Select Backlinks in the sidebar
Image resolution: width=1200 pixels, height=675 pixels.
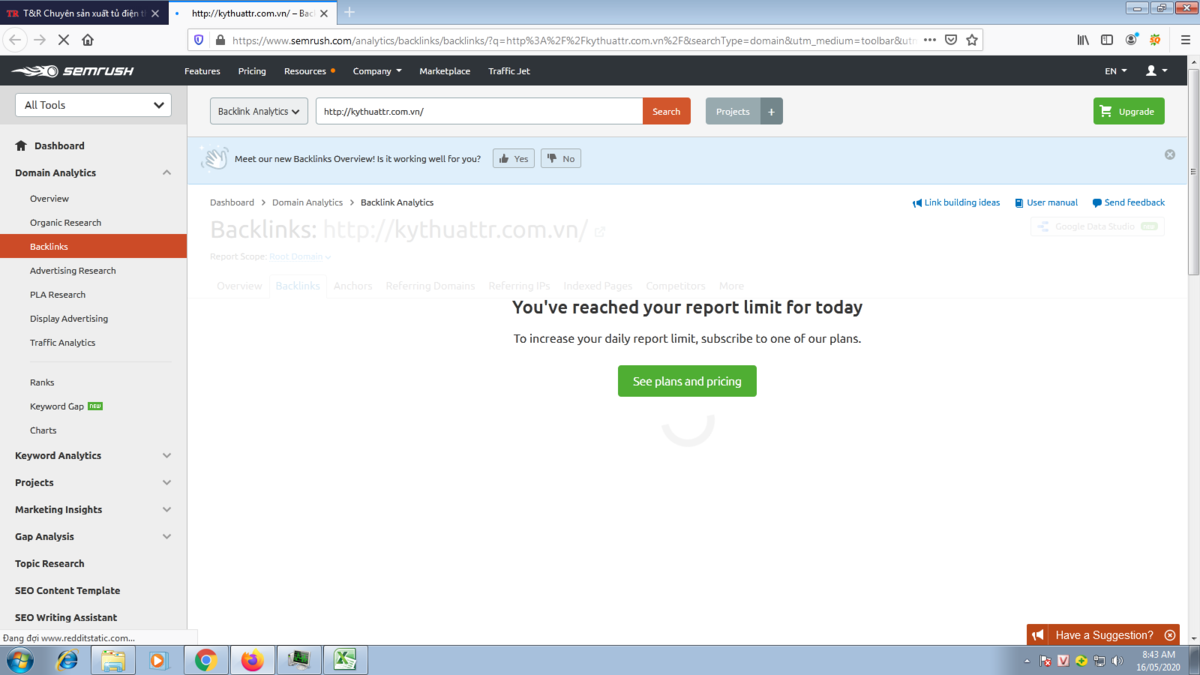(x=93, y=247)
